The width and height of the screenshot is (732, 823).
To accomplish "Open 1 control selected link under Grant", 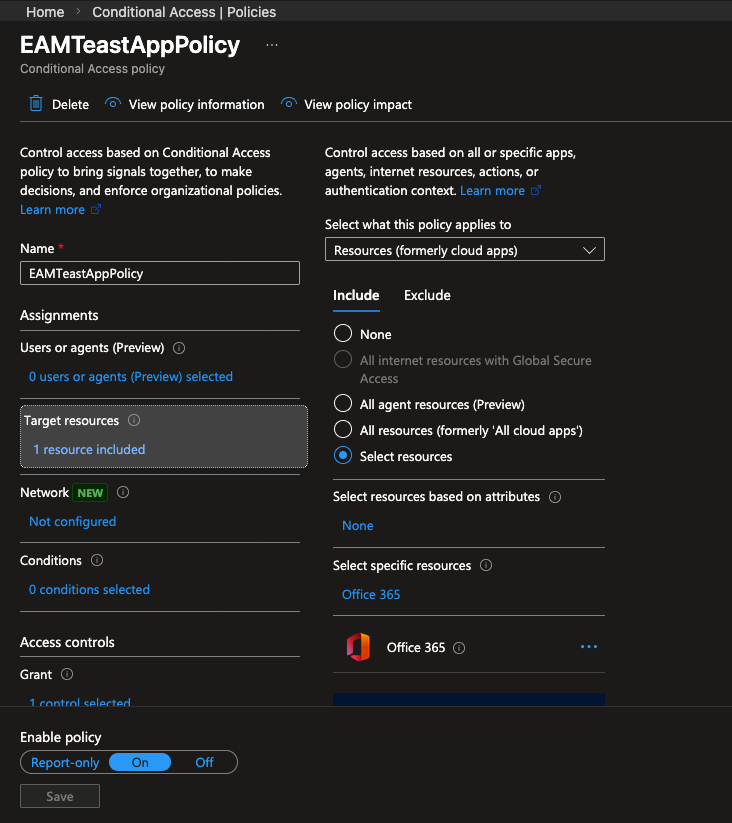I will pos(80,701).
